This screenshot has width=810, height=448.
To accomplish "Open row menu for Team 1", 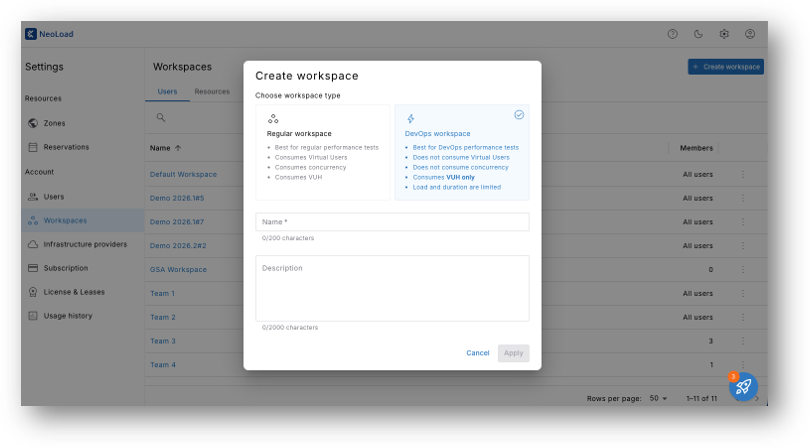I will (743, 293).
